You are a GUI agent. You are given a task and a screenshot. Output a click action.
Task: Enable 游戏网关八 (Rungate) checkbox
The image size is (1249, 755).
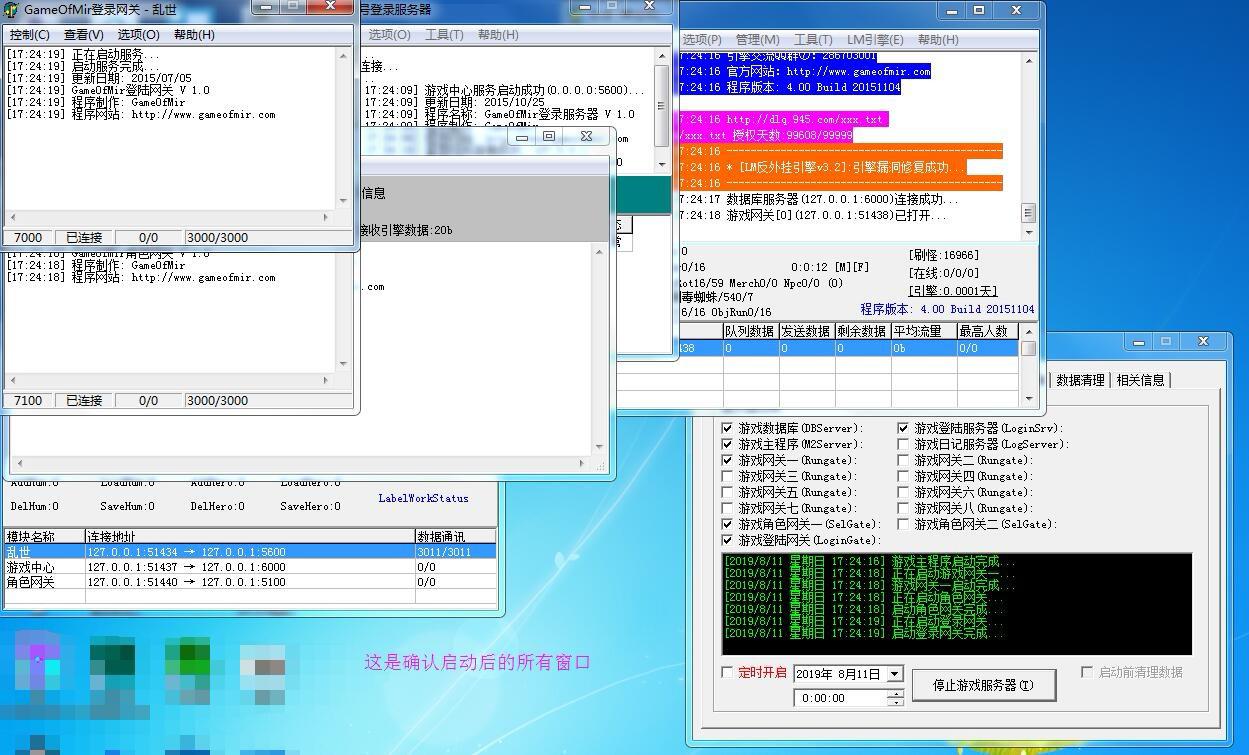(x=903, y=508)
